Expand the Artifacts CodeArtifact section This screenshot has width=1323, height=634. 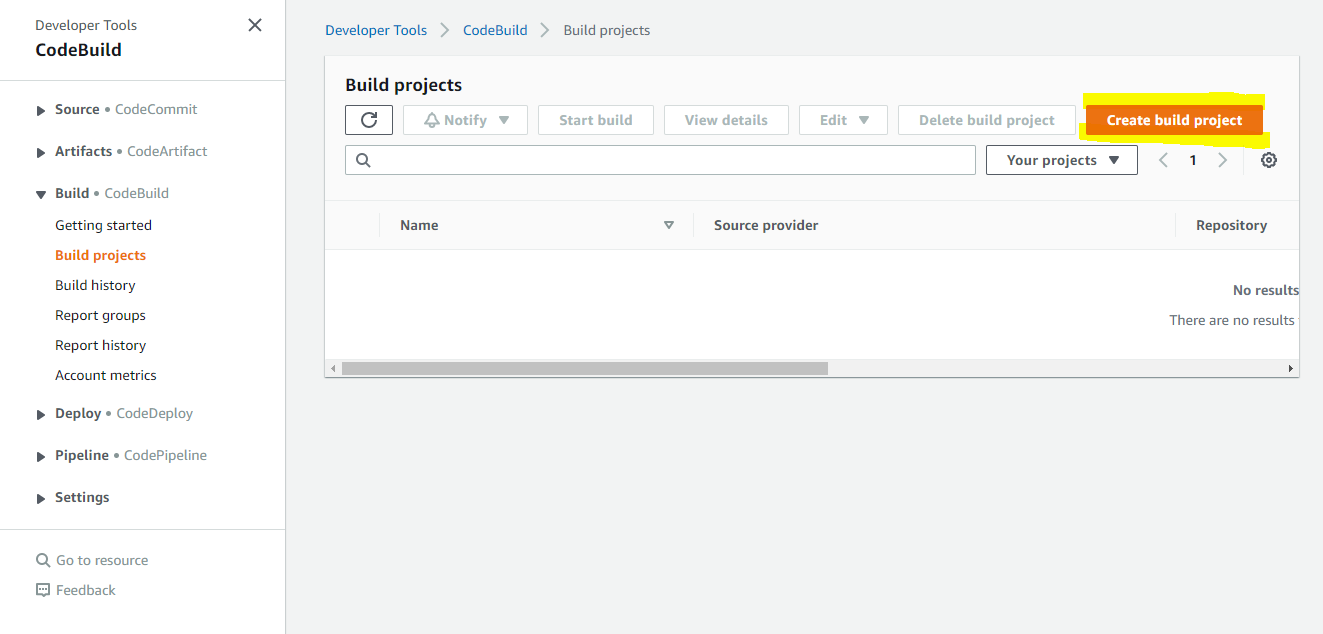point(41,152)
